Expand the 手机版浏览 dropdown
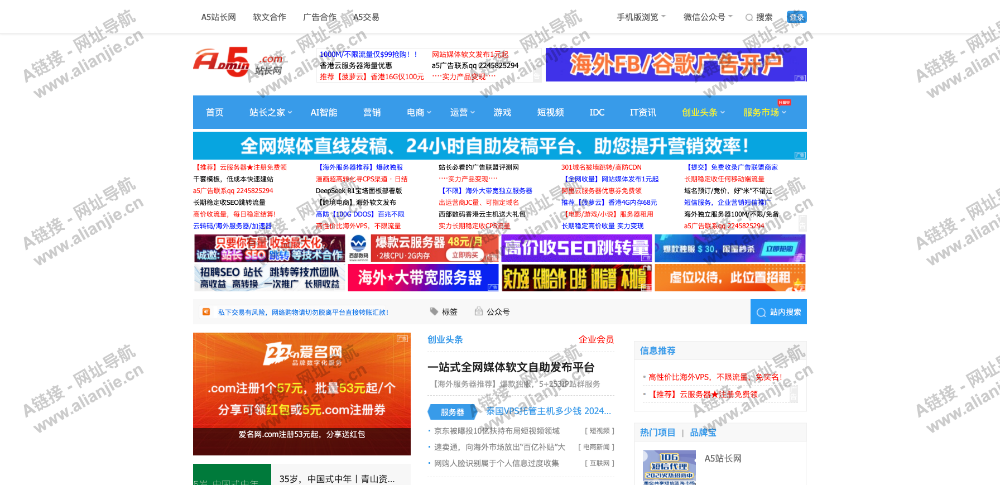This screenshot has width=1000, height=485. pyautogui.click(x=641, y=17)
